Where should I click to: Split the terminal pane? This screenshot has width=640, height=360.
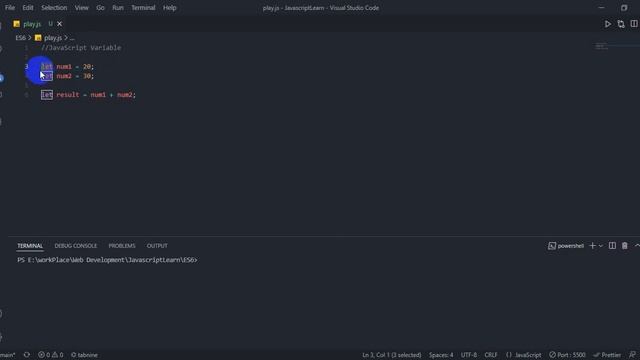pos(612,246)
